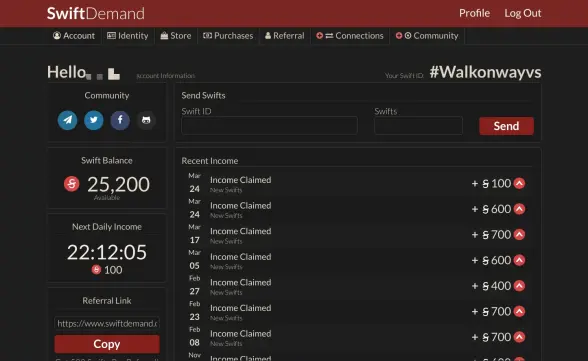Select the referral link URL field
The image size is (588, 361).
pos(107,323)
